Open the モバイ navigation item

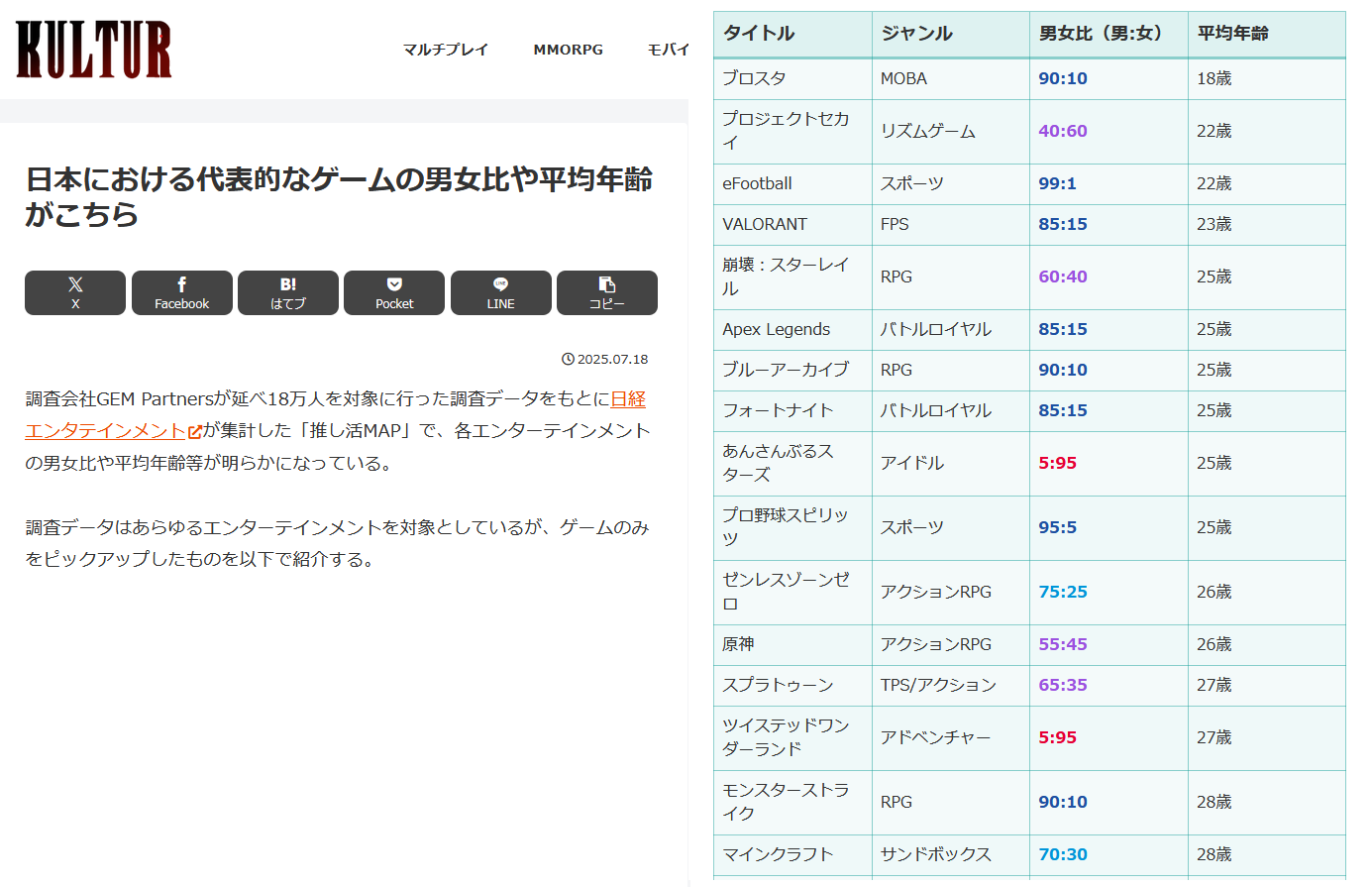click(x=669, y=50)
